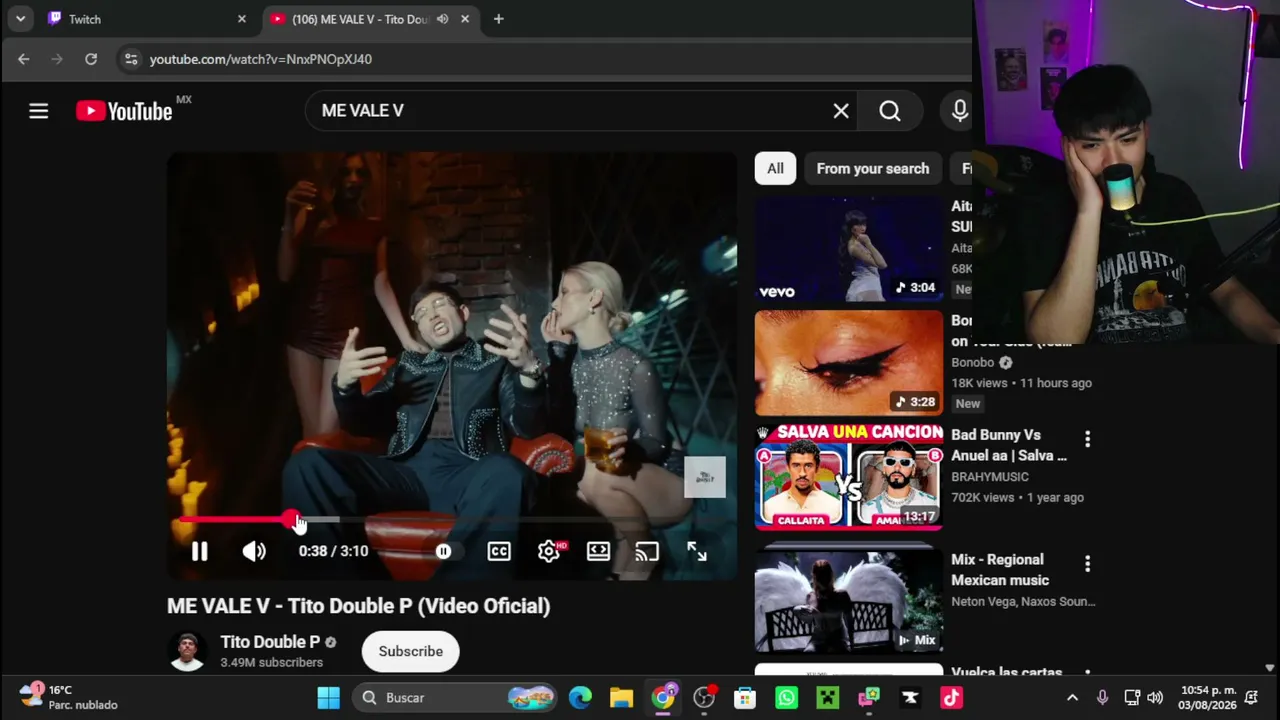Open the Windows Start menu
The image size is (1280, 720).
[x=328, y=698]
